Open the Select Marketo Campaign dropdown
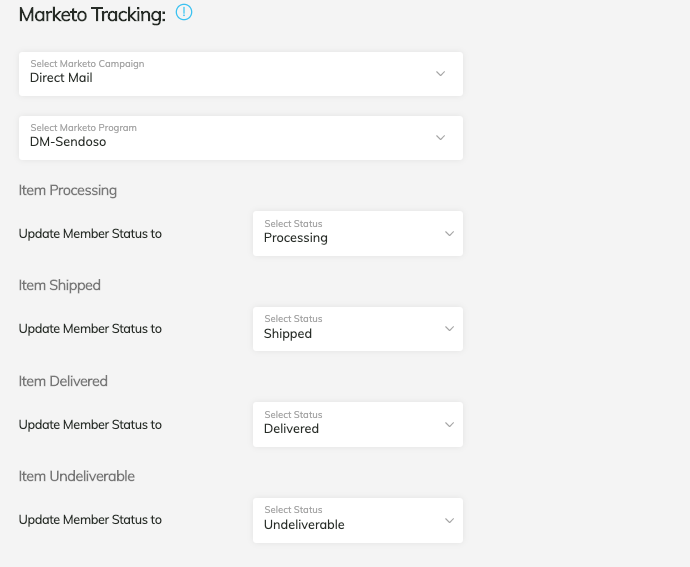Screen dimensions: 690x567 click(x=240, y=74)
